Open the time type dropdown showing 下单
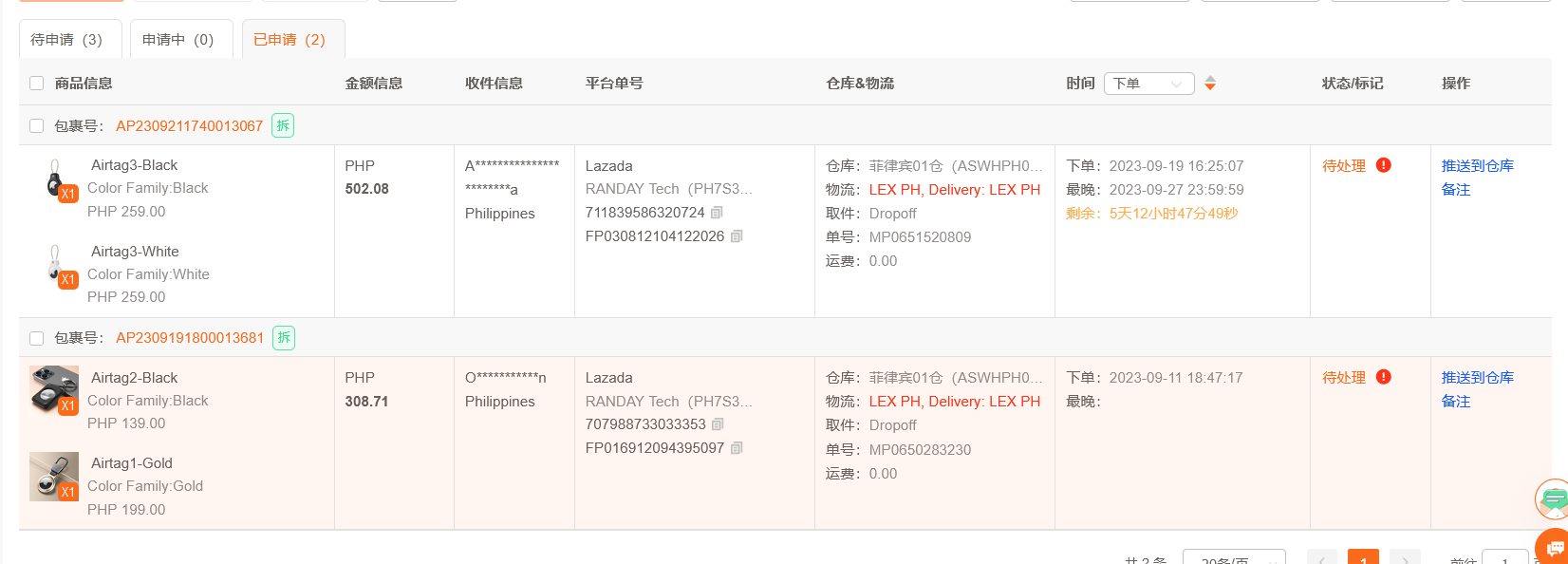Screen dimensions: 1568x564 pos(1148,84)
